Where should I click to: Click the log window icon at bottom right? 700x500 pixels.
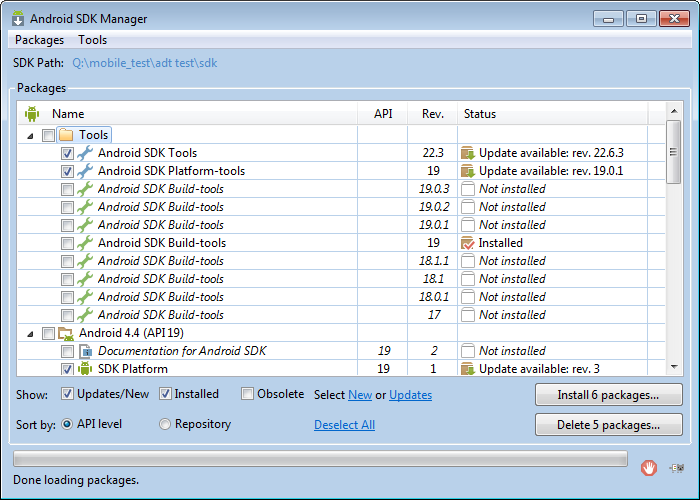coord(676,466)
